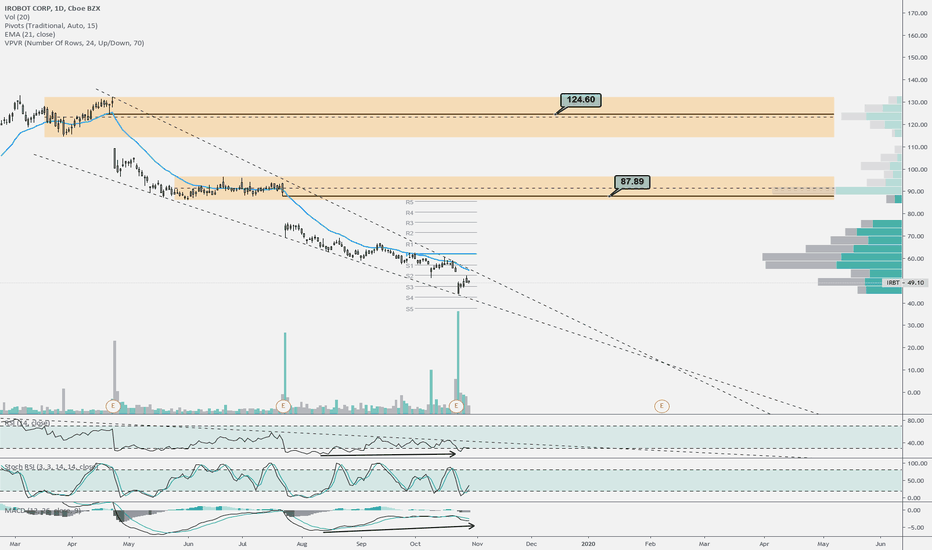Click the R4 pivot level label

coord(410,212)
